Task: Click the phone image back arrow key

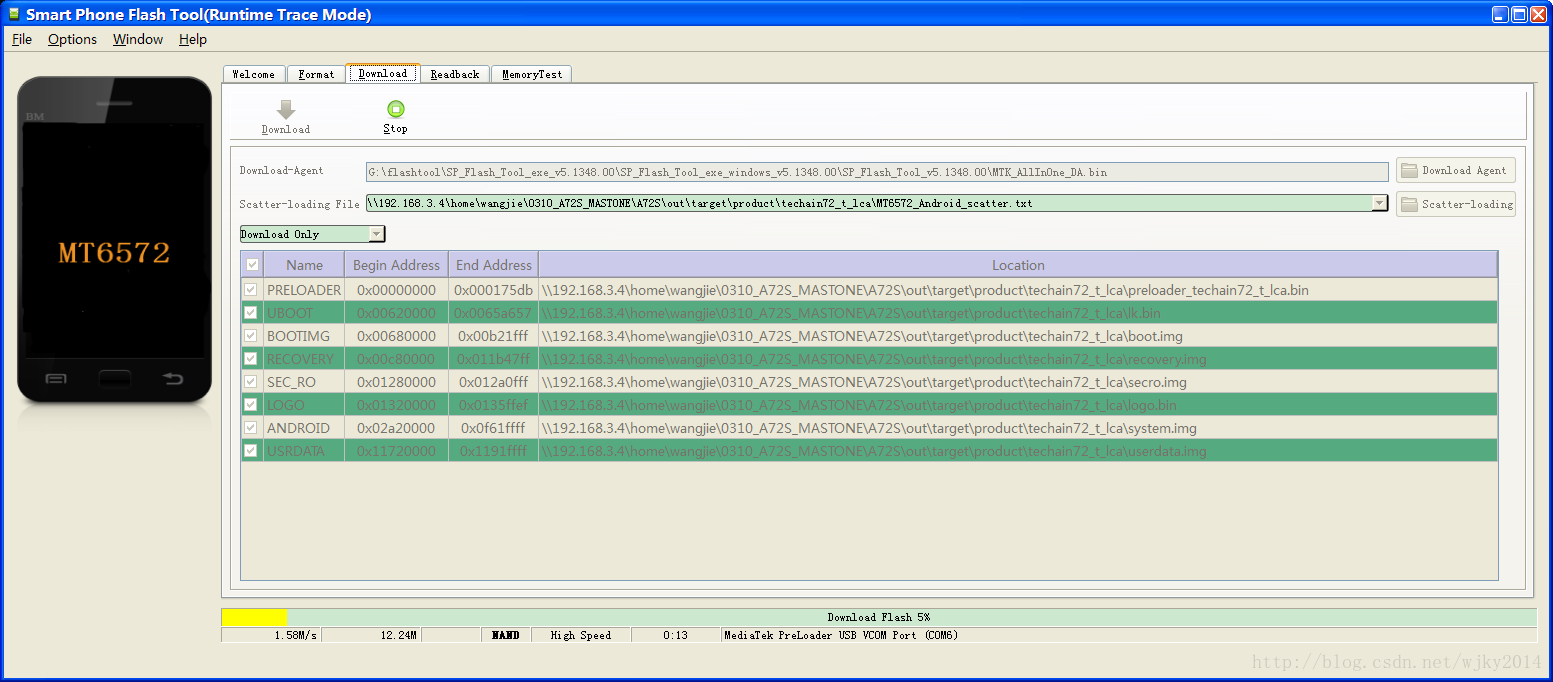Action: point(173,378)
